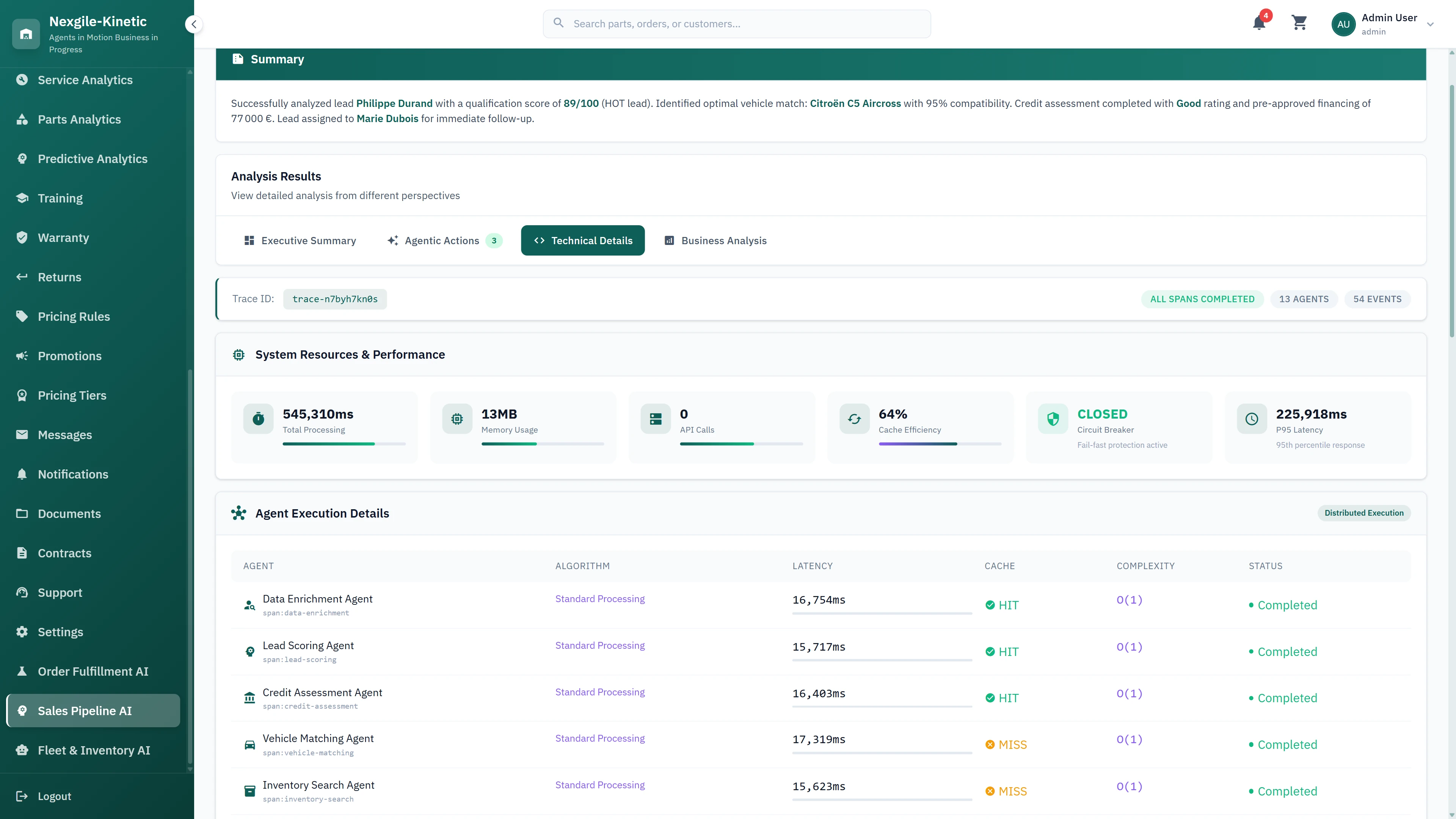
Task: Open Standard Processing link for Lead Scoring Agent
Action: (x=600, y=645)
